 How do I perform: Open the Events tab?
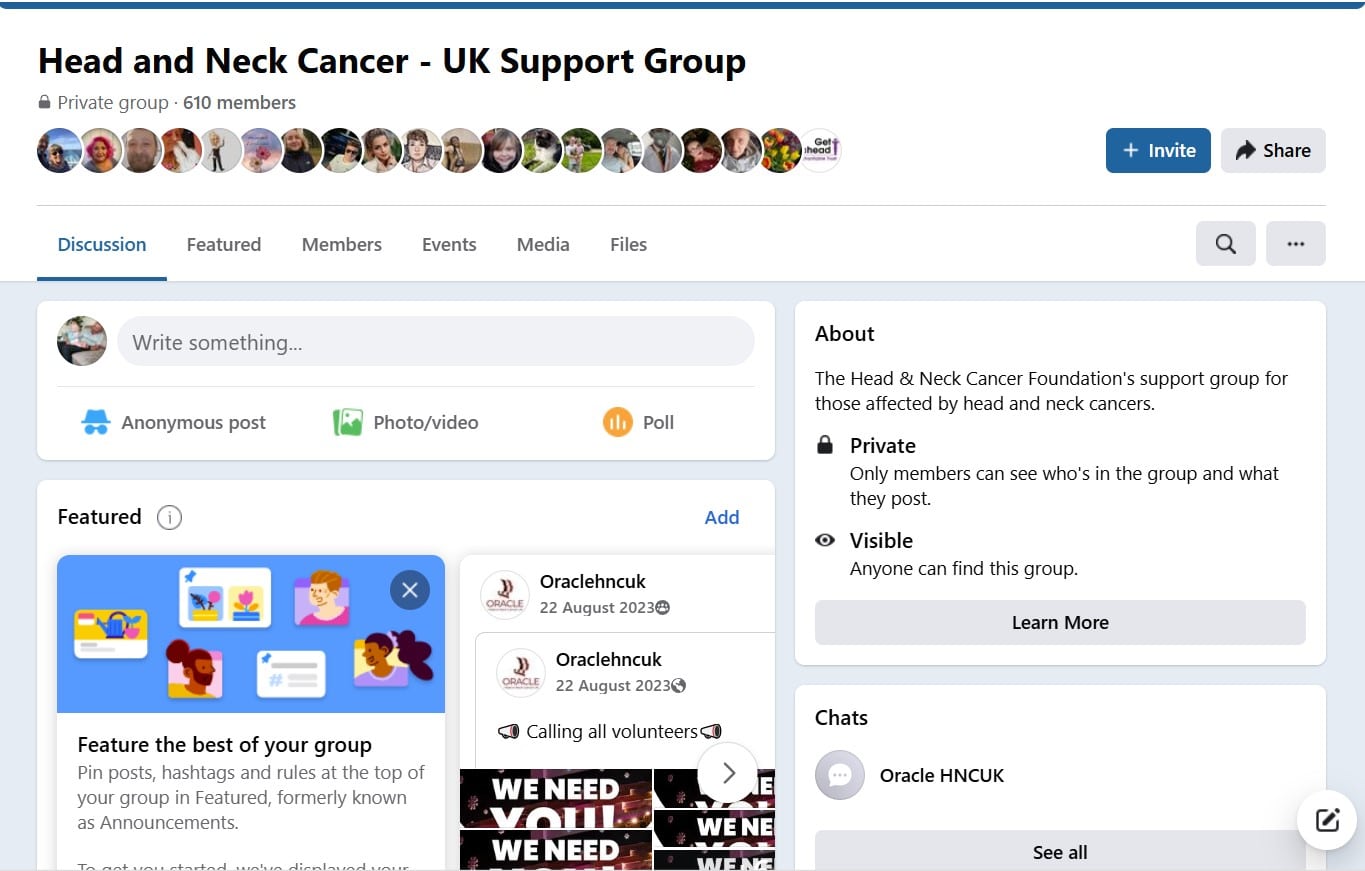tap(449, 244)
